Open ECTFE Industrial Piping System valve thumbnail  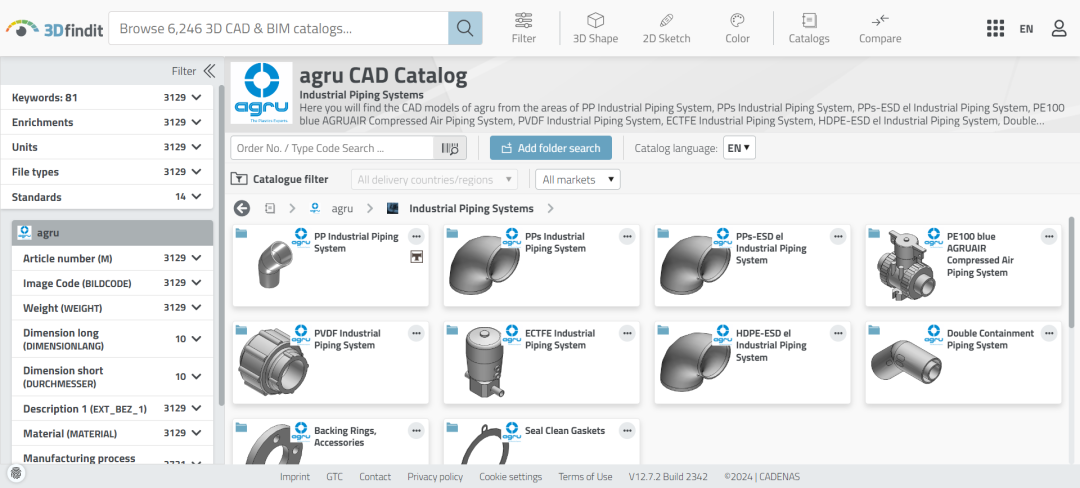484,363
